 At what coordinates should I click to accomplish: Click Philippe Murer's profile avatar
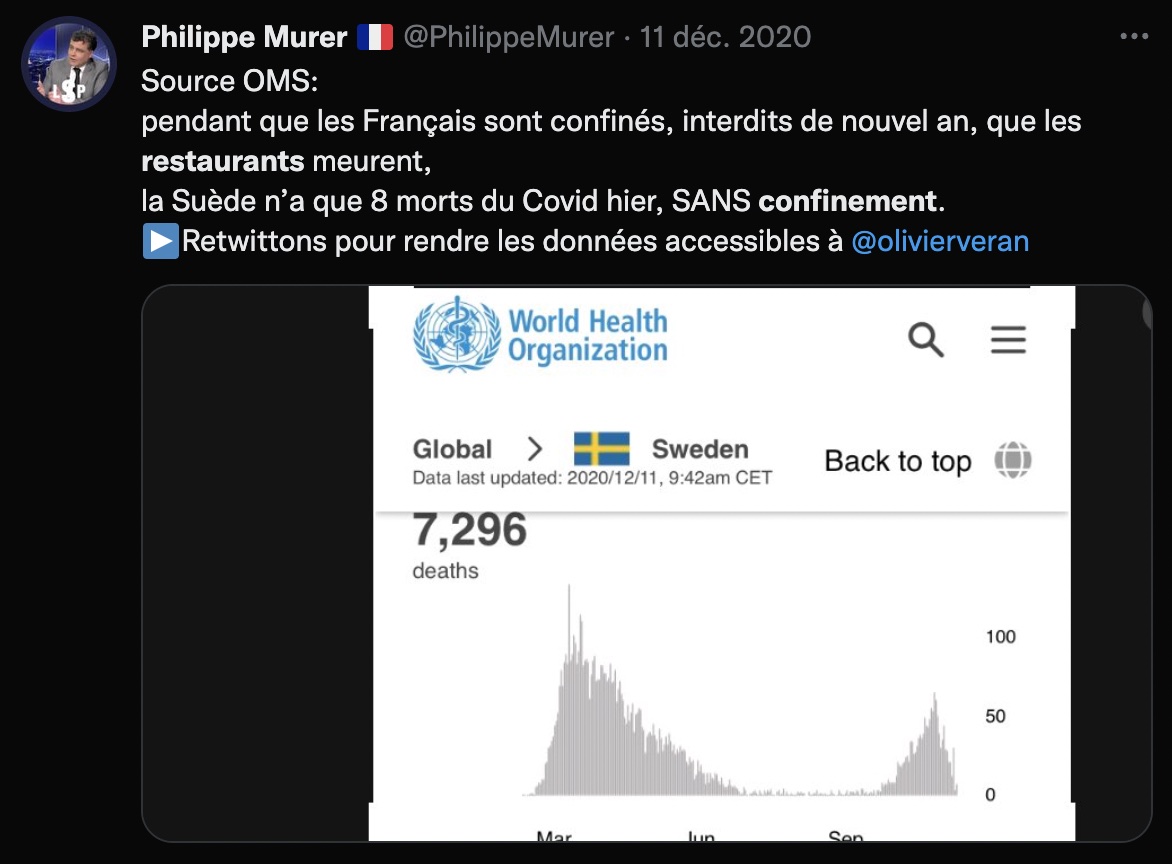click(x=70, y=63)
